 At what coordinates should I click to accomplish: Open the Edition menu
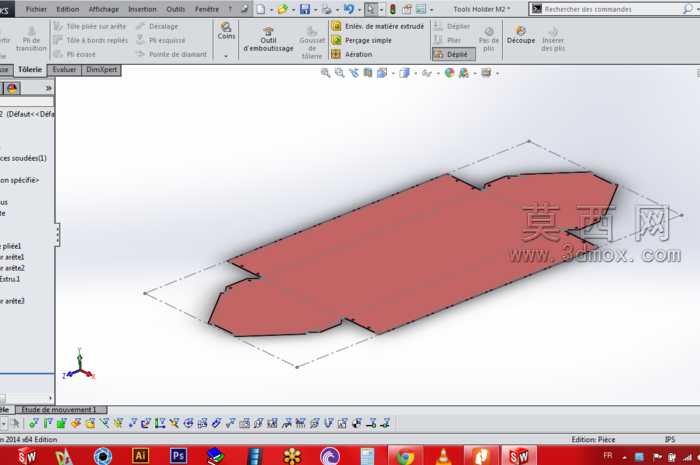tap(67, 9)
